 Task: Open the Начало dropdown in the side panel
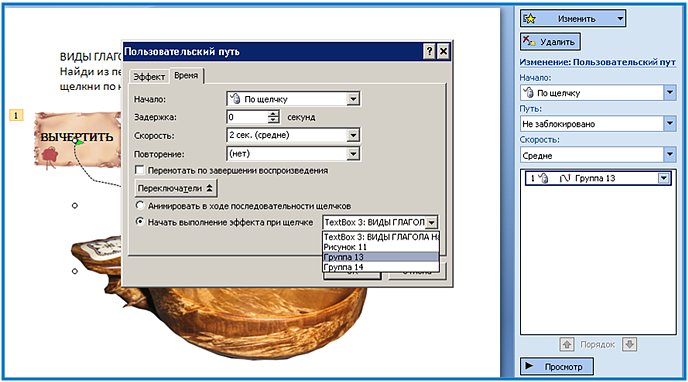(670, 93)
